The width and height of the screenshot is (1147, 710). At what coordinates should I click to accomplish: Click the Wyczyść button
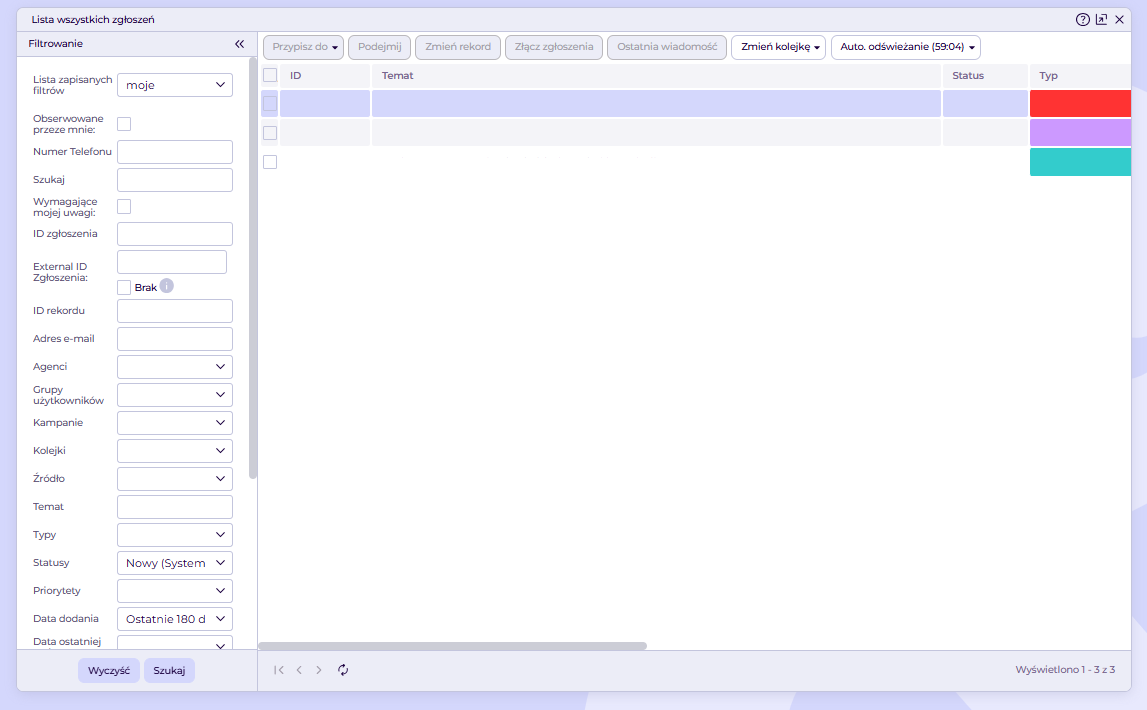click(109, 671)
